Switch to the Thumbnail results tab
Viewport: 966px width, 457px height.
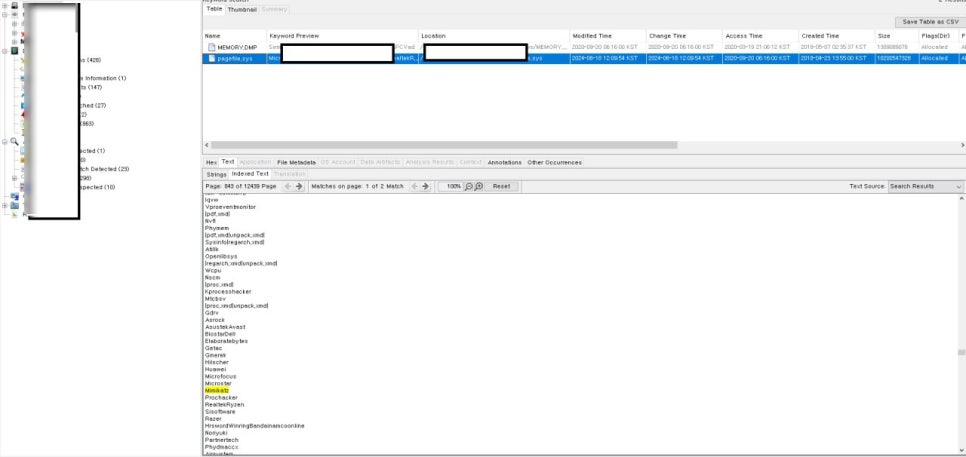click(x=242, y=10)
